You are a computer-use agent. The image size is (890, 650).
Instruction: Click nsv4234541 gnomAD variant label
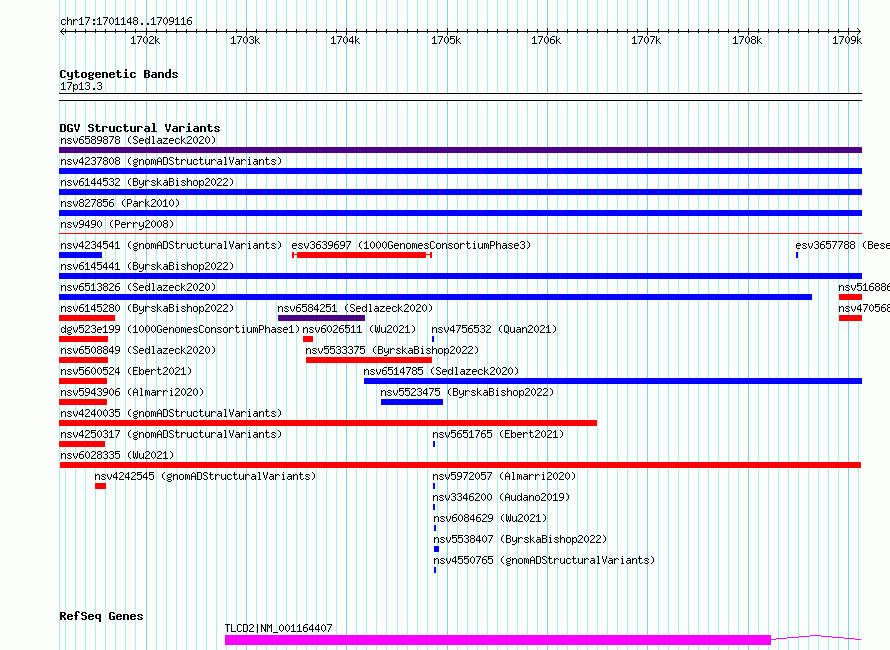171,245
